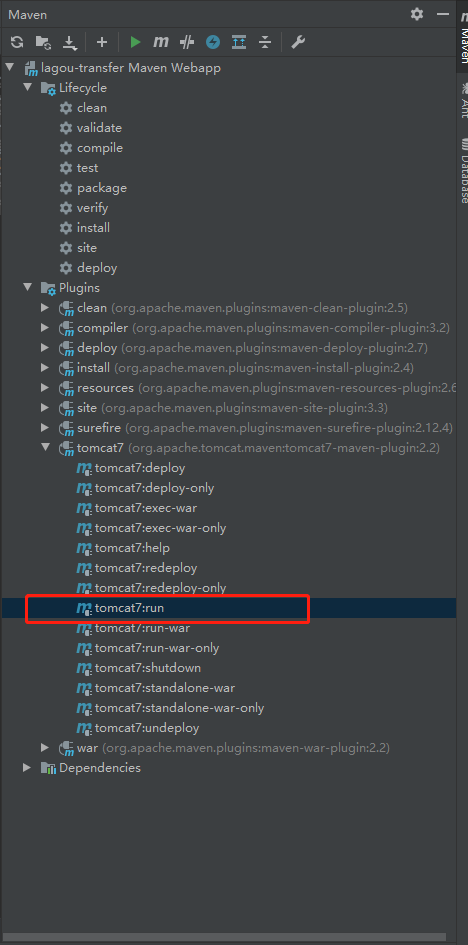
Task: Toggle Skip Tests mode lightning icon
Action: 213,42
